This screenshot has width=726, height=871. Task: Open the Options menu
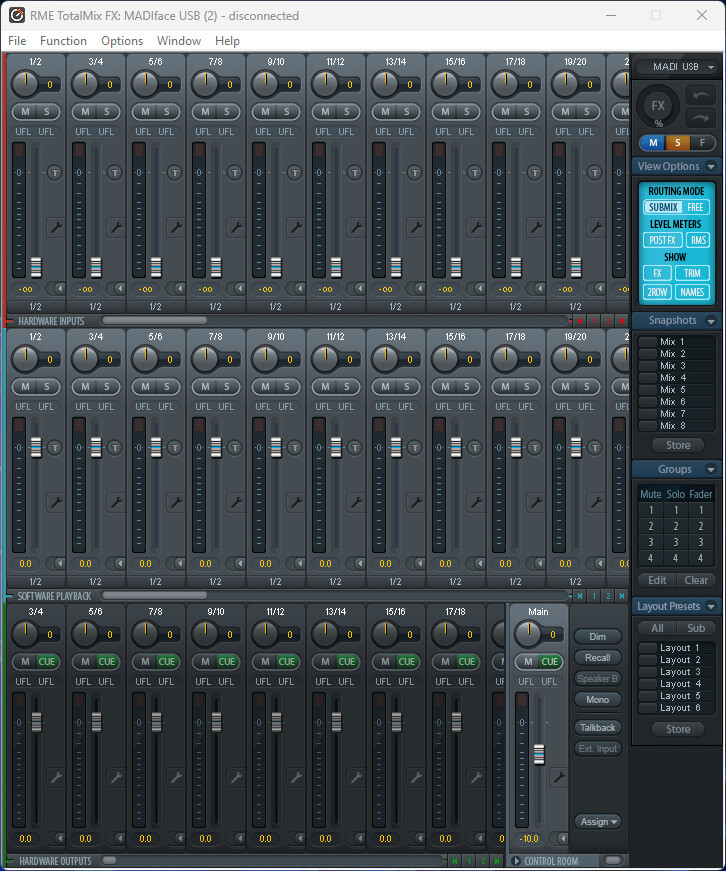(x=122, y=41)
